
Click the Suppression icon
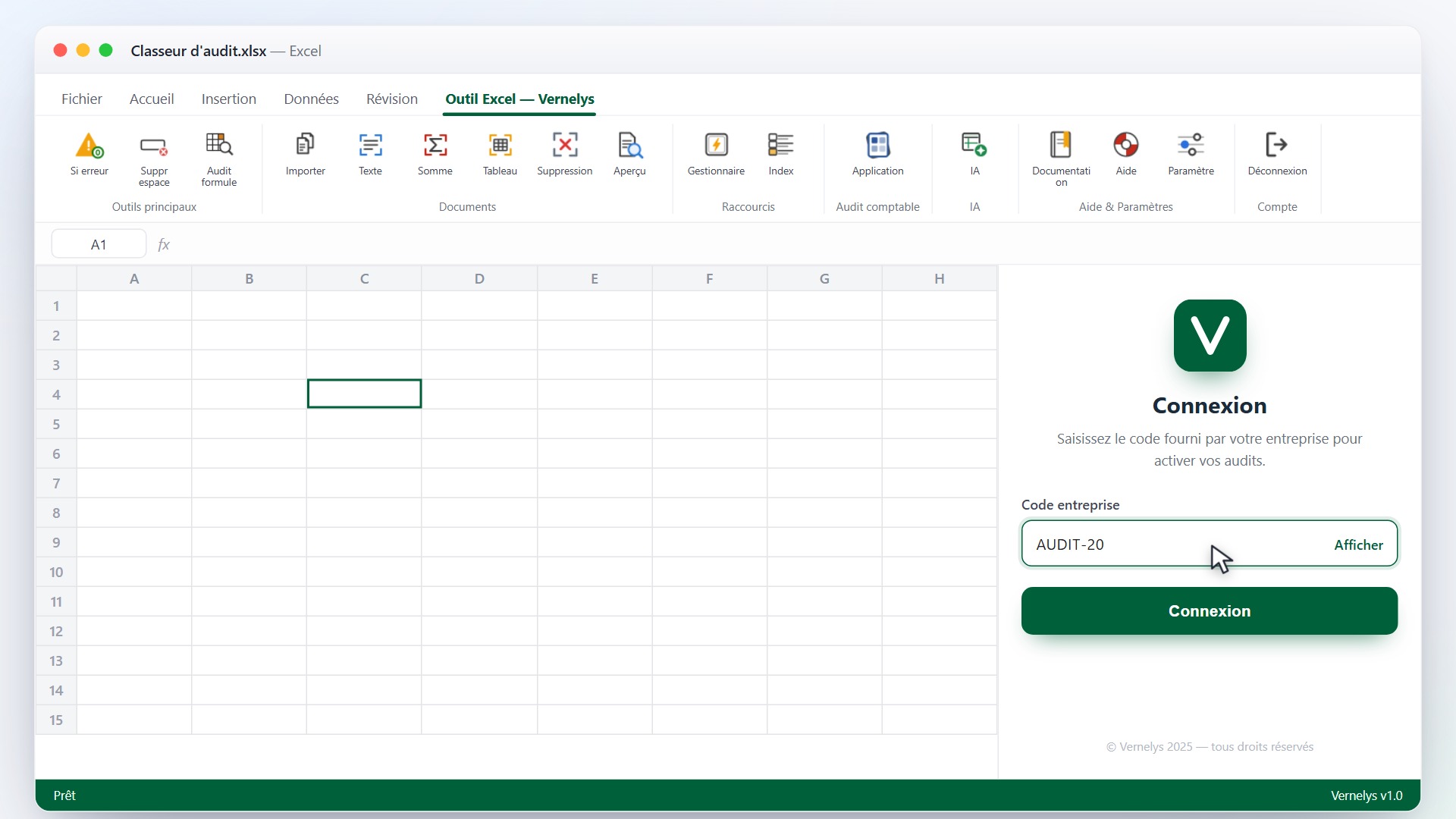coord(565,145)
